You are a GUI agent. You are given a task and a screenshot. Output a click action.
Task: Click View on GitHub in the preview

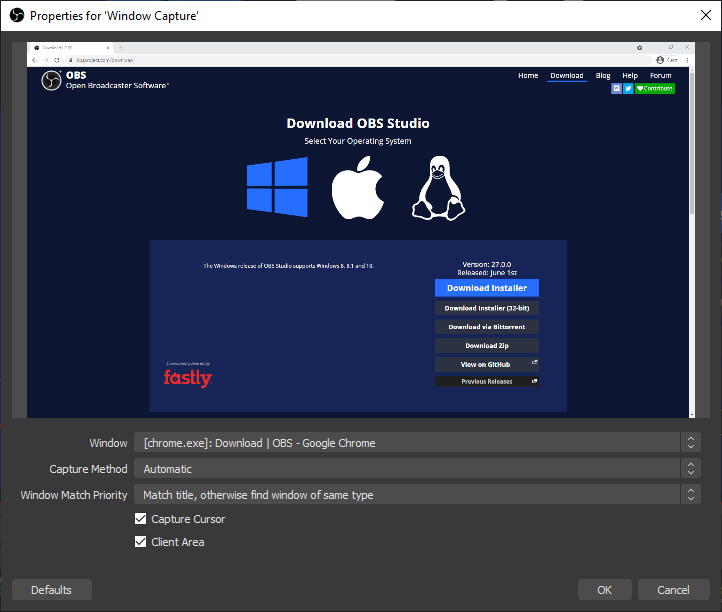(x=487, y=364)
